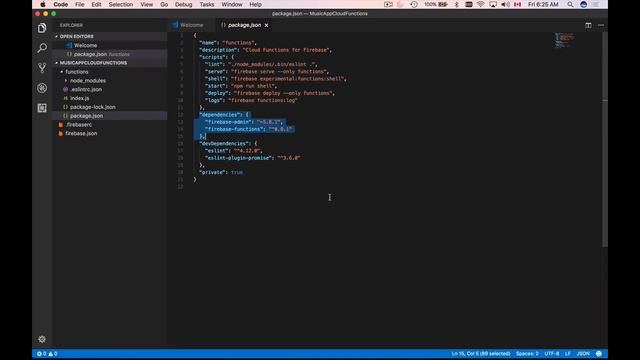Open the Edit menu

point(96,4)
